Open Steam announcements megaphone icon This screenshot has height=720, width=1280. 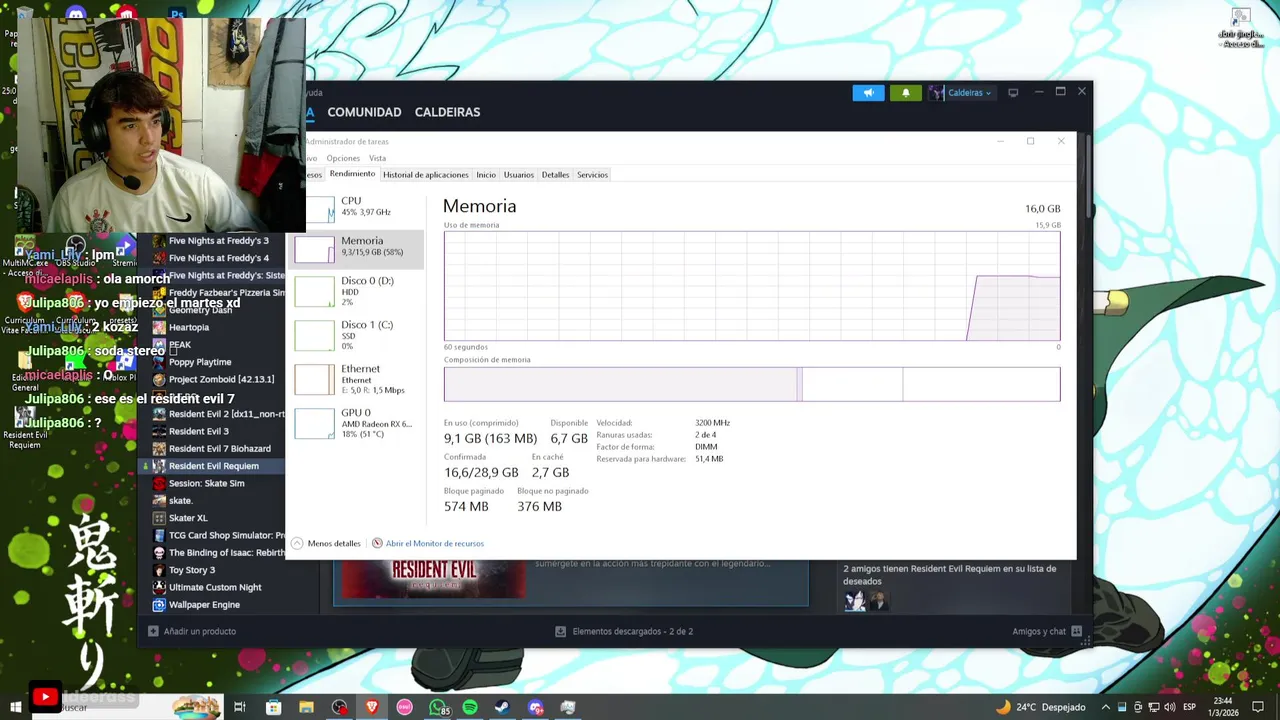(868, 93)
